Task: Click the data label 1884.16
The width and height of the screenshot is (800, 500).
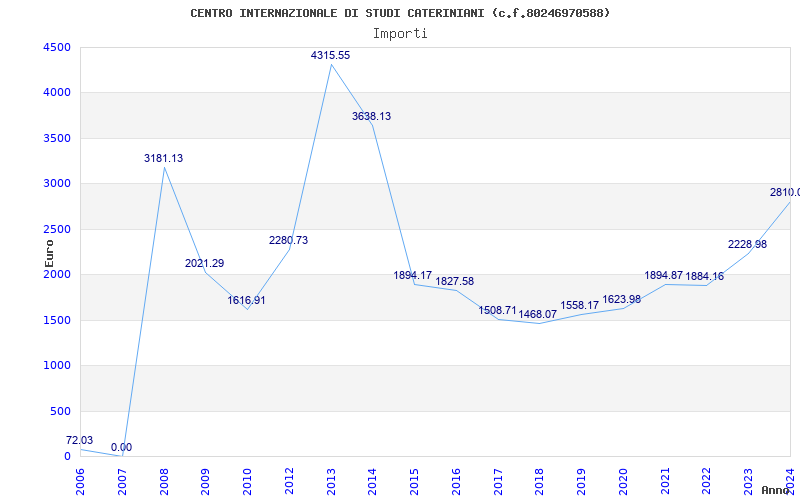Action: pyautogui.click(x=705, y=277)
